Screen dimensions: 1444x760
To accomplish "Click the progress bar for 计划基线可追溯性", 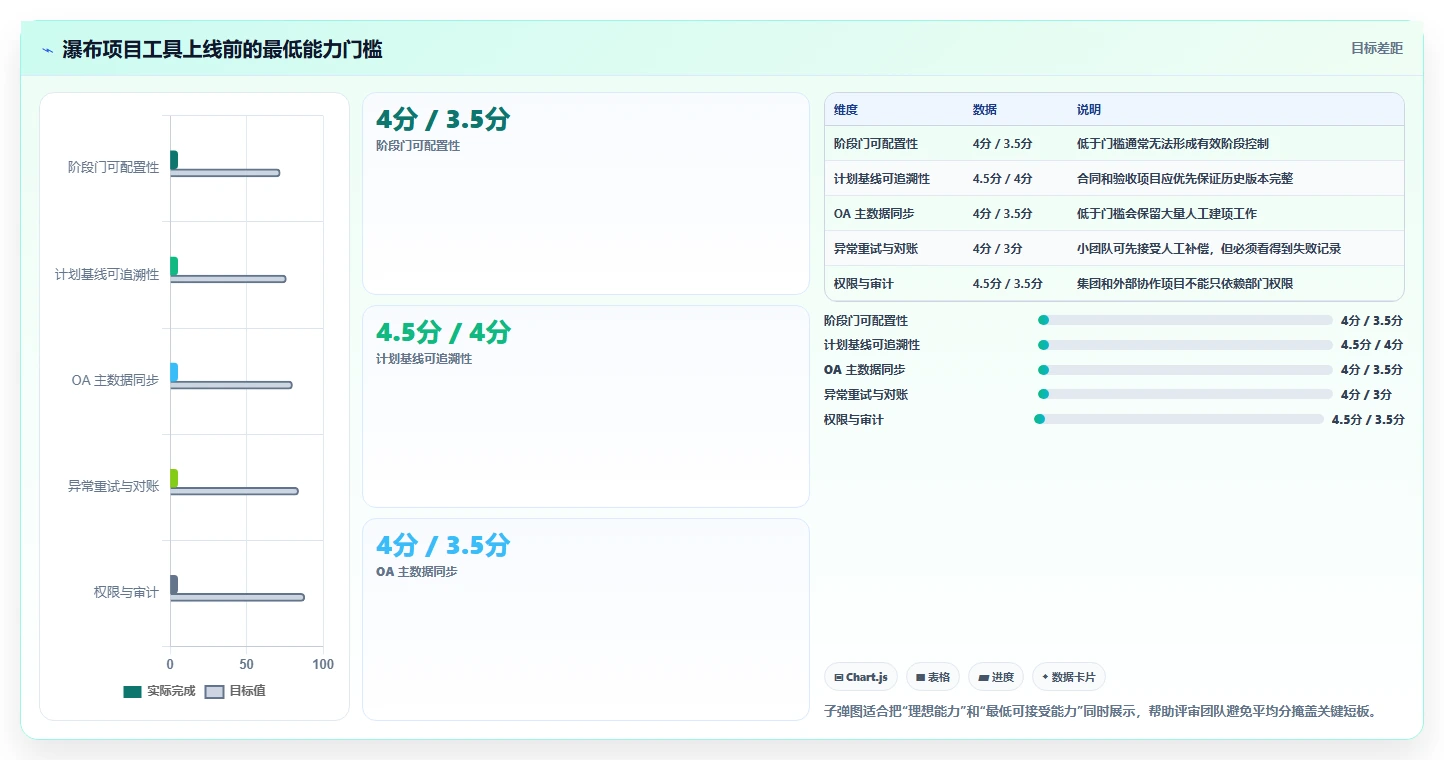I will (1186, 345).
